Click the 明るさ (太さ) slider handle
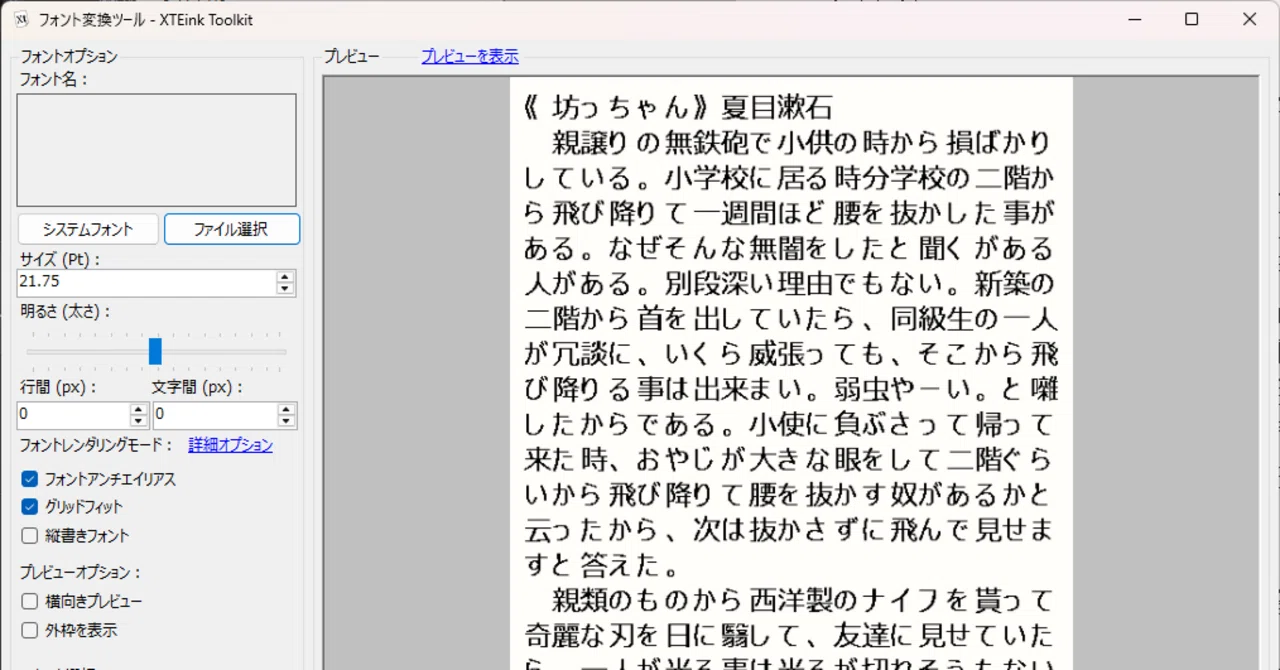The width and height of the screenshot is (1280, 670). point(155,351)
